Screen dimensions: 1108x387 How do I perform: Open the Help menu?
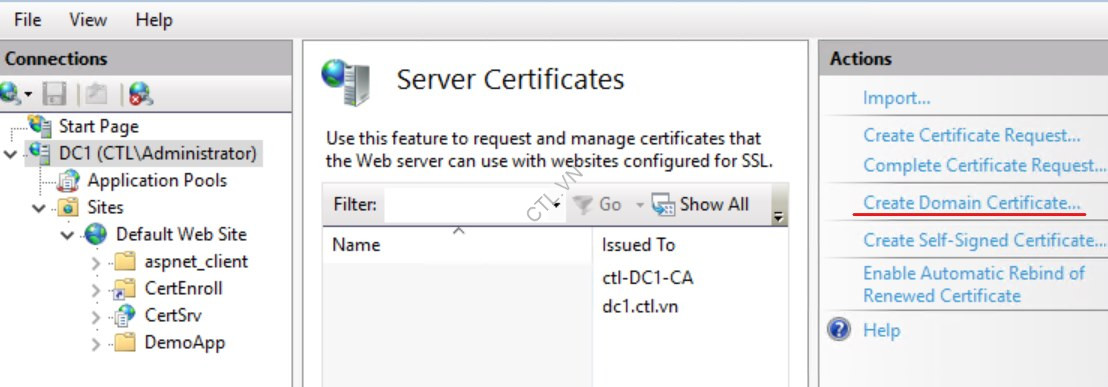(153, 20)
